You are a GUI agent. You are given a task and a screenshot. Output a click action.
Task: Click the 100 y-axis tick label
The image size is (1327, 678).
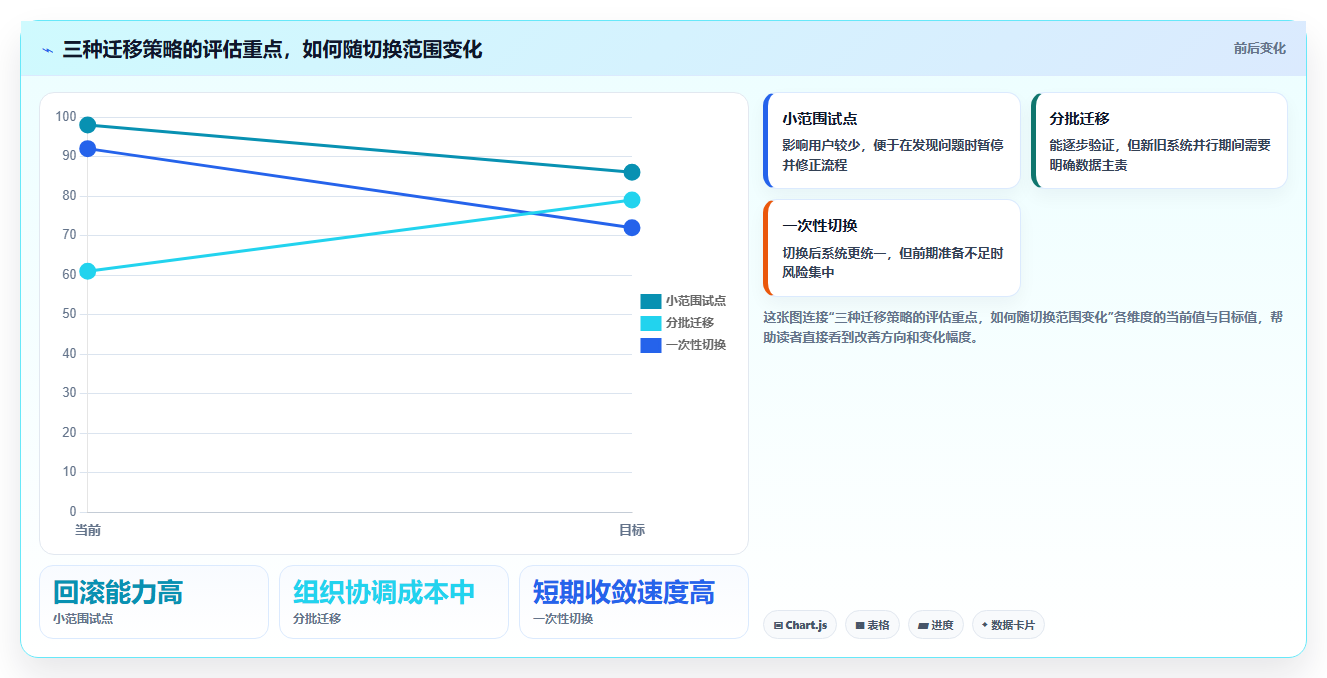pos(66,117)
